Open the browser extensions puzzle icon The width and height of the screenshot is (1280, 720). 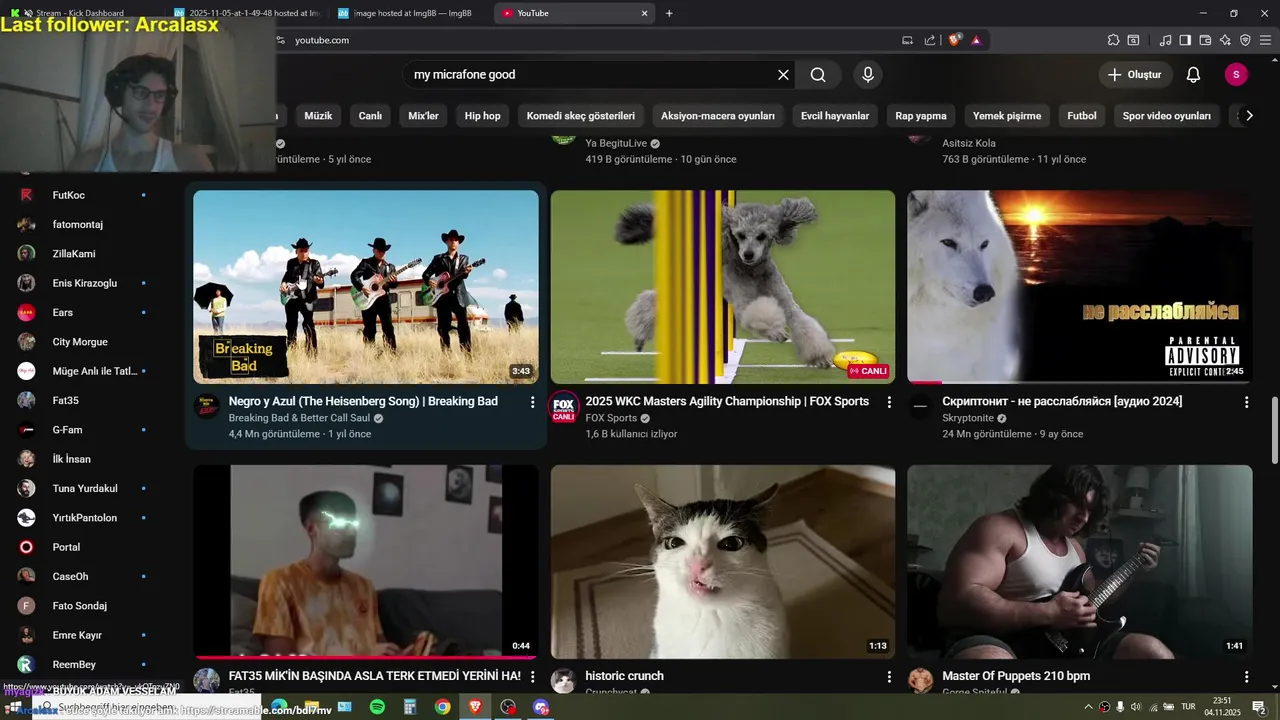point(1113,40)
